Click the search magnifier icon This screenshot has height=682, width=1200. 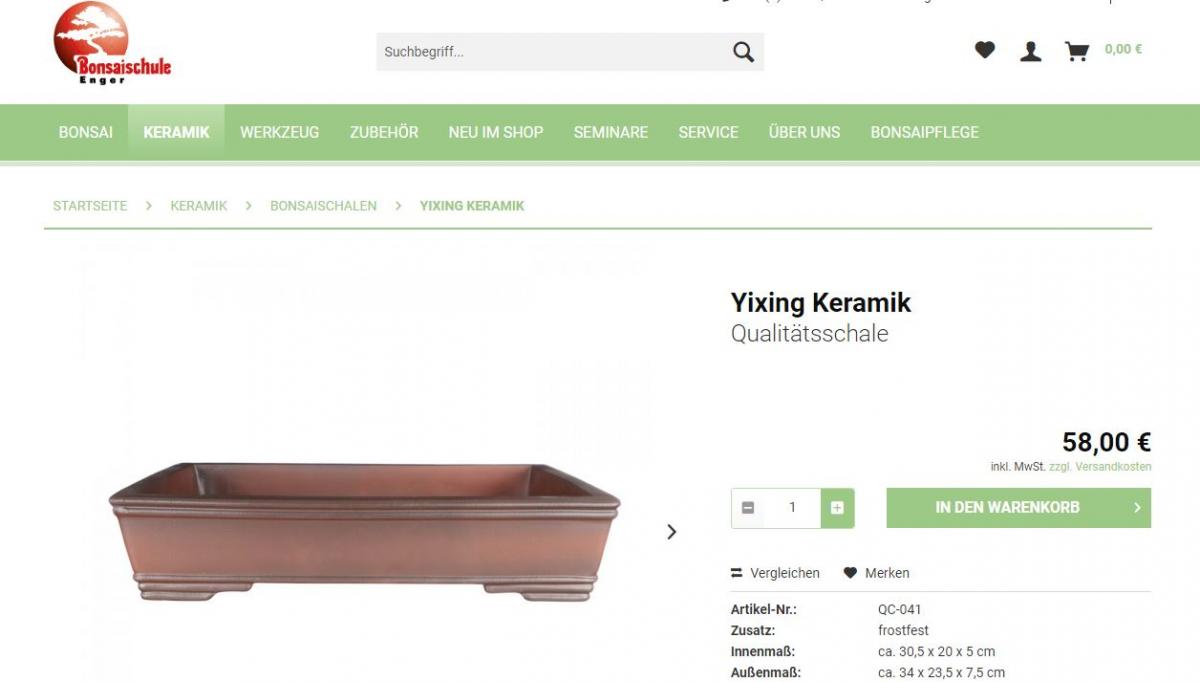(x=743, y=52)
